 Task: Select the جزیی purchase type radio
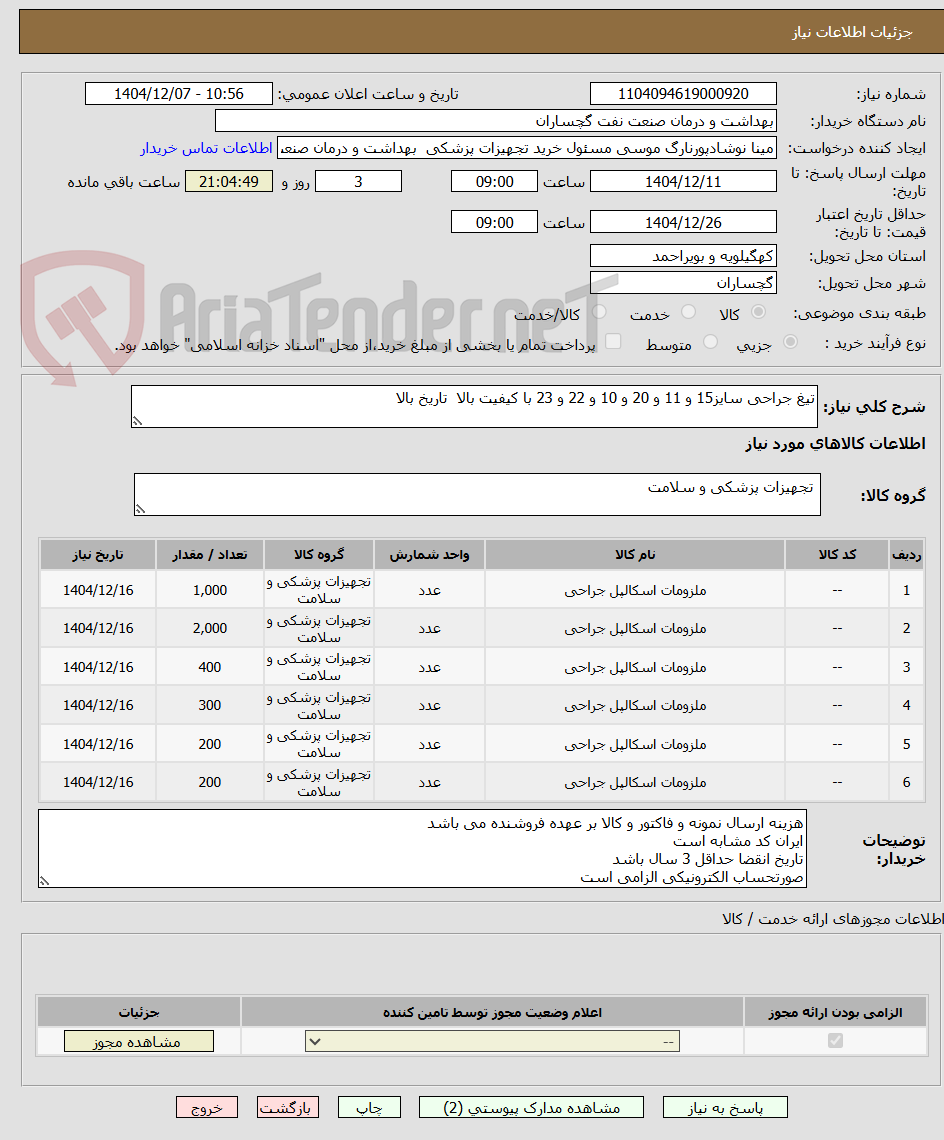tap(791, 342)
